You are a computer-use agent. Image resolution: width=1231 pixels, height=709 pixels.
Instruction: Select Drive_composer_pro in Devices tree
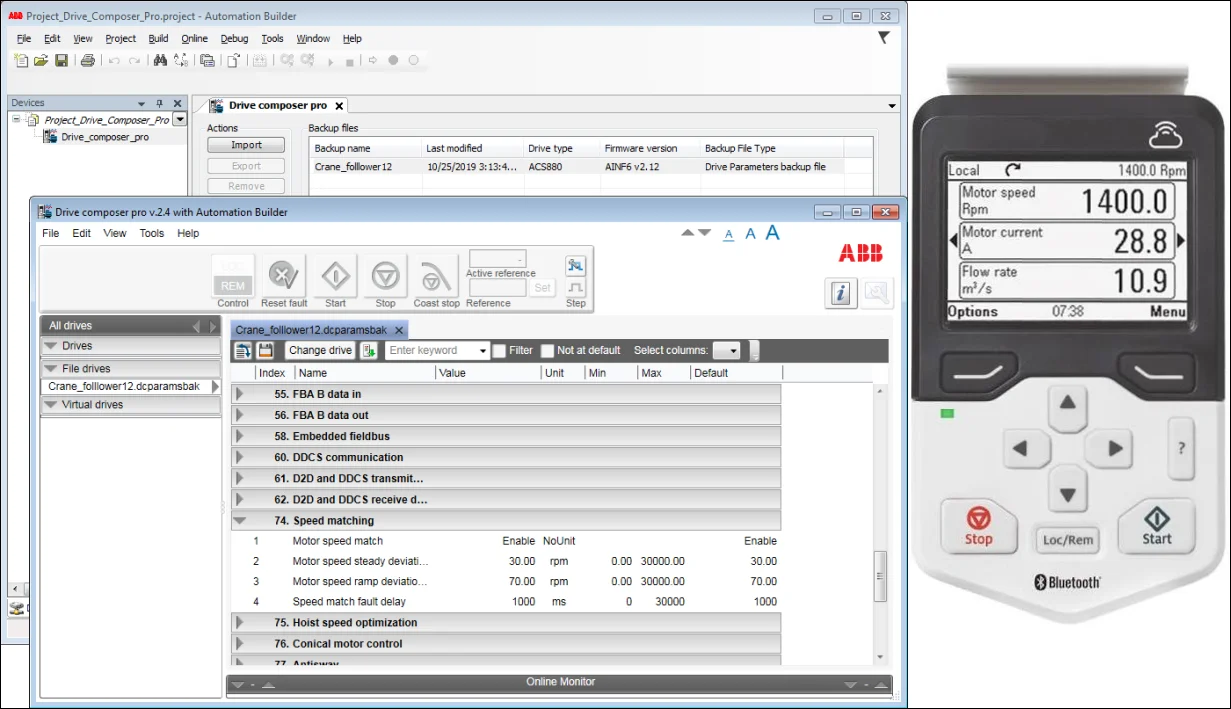(105, 137)
